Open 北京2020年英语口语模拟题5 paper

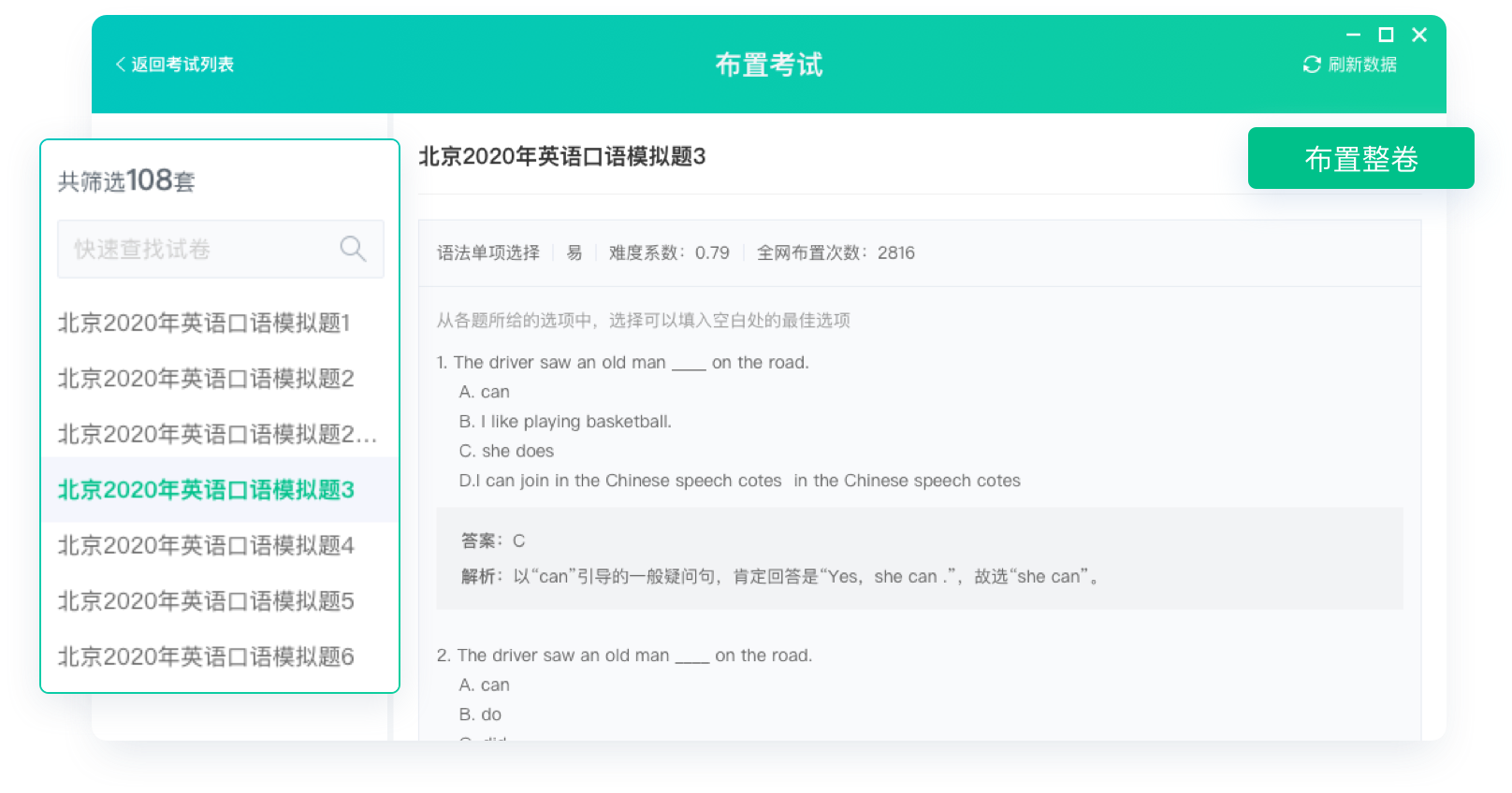(x=206, y=601)
